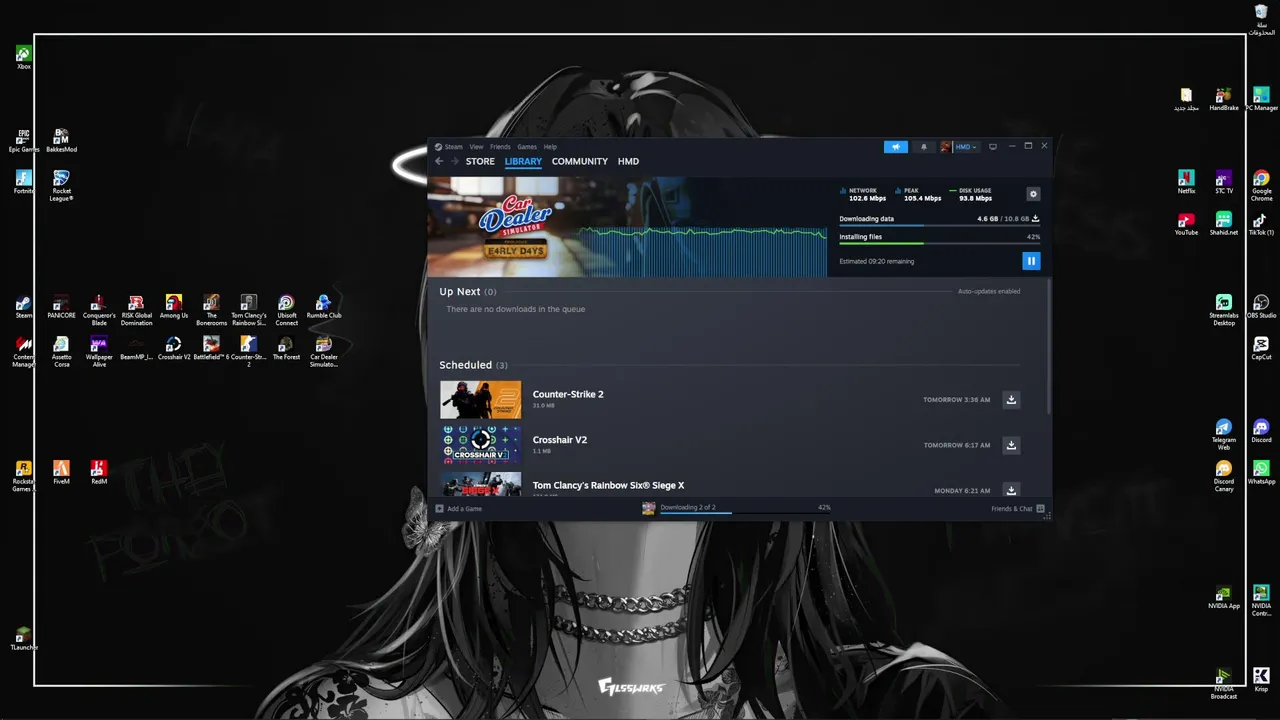
Task: Select the Xbox desktop icon
Action: point(24,57)
